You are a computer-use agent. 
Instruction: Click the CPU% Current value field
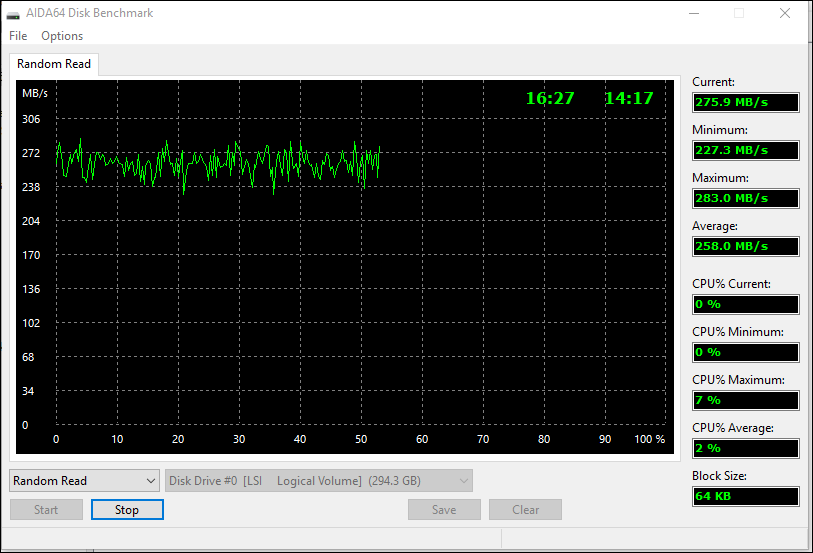746,304
